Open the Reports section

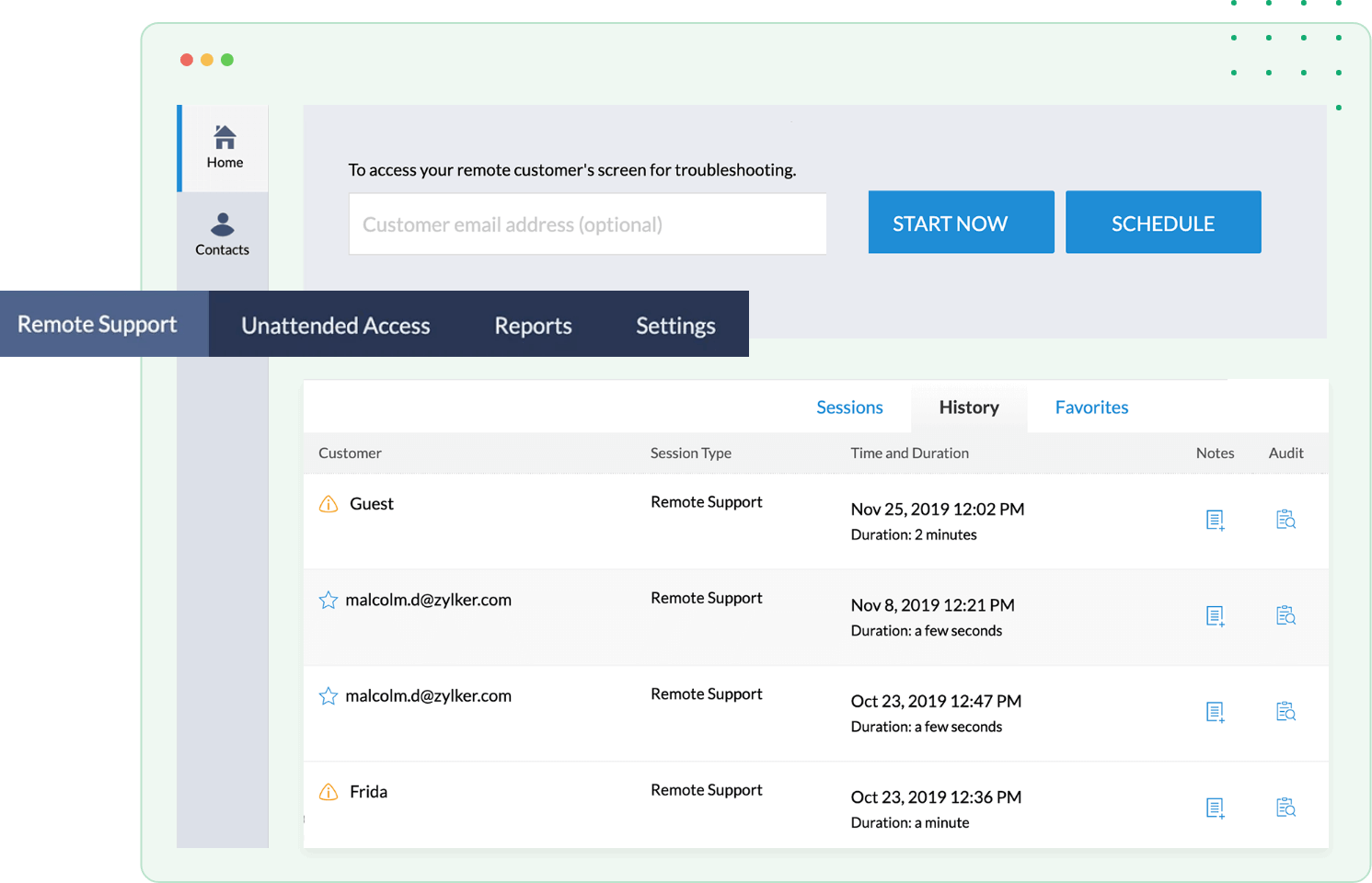[533, 325]
